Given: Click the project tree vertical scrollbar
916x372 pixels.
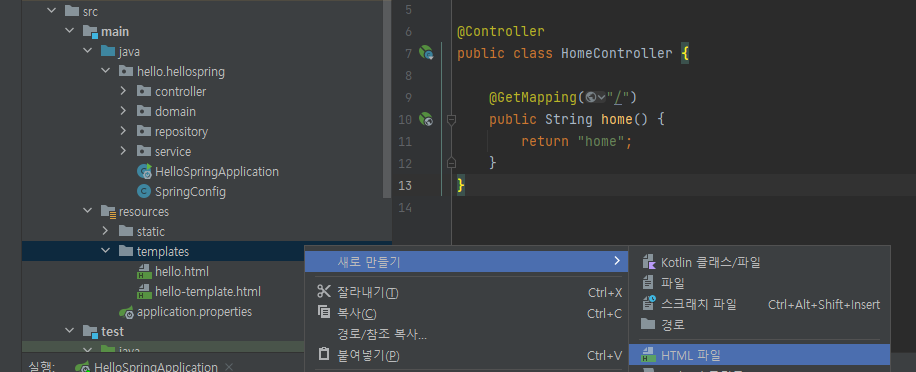Looking at the screenshot, I should coord(386,99).
